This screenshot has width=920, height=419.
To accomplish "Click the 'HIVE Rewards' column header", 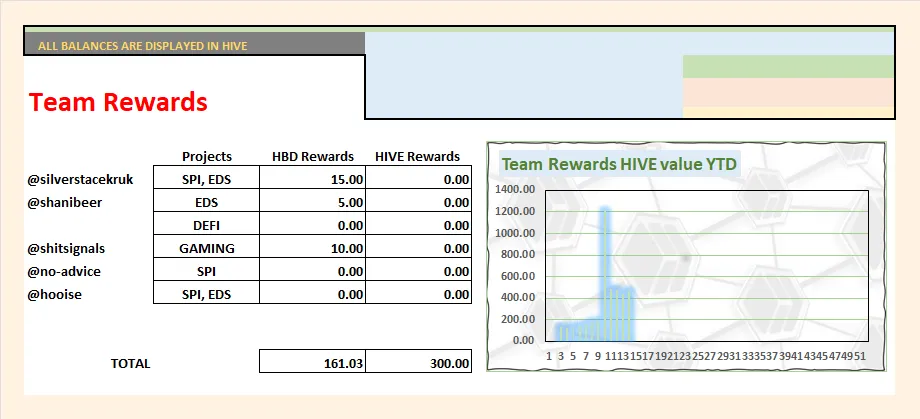I will 418,157.
